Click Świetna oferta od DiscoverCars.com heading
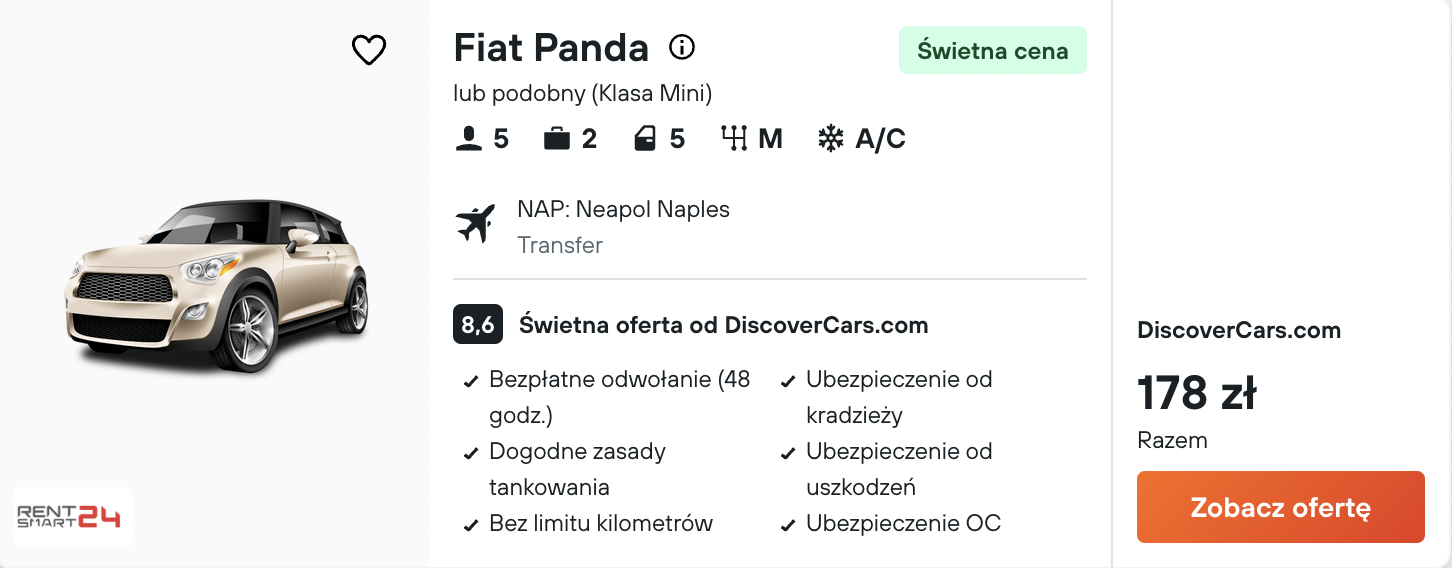The width and height of the screenshot is (1452, 568). tap(724, 325)
